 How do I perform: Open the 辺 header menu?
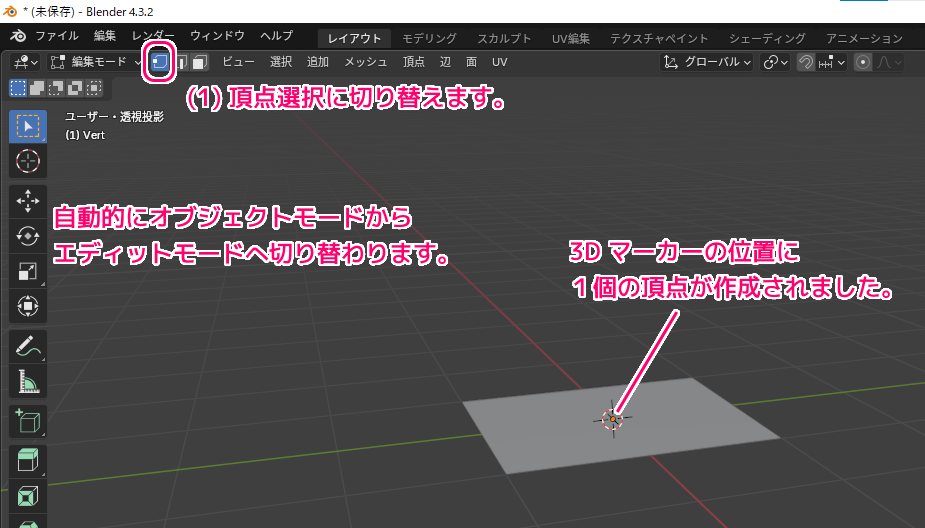pyautogui.click(x=445, y=62)
